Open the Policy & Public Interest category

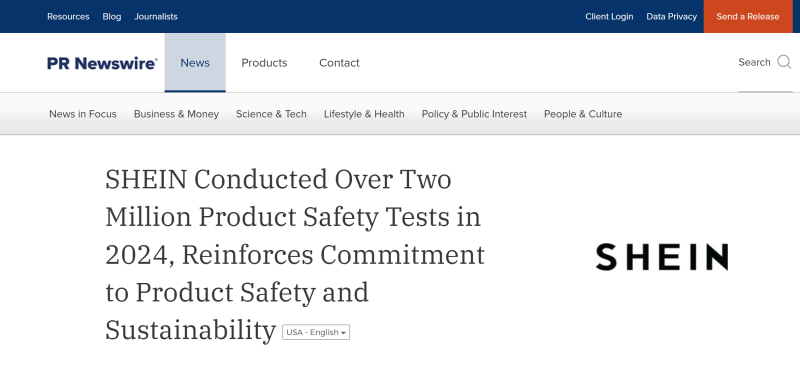click(474, 114)
